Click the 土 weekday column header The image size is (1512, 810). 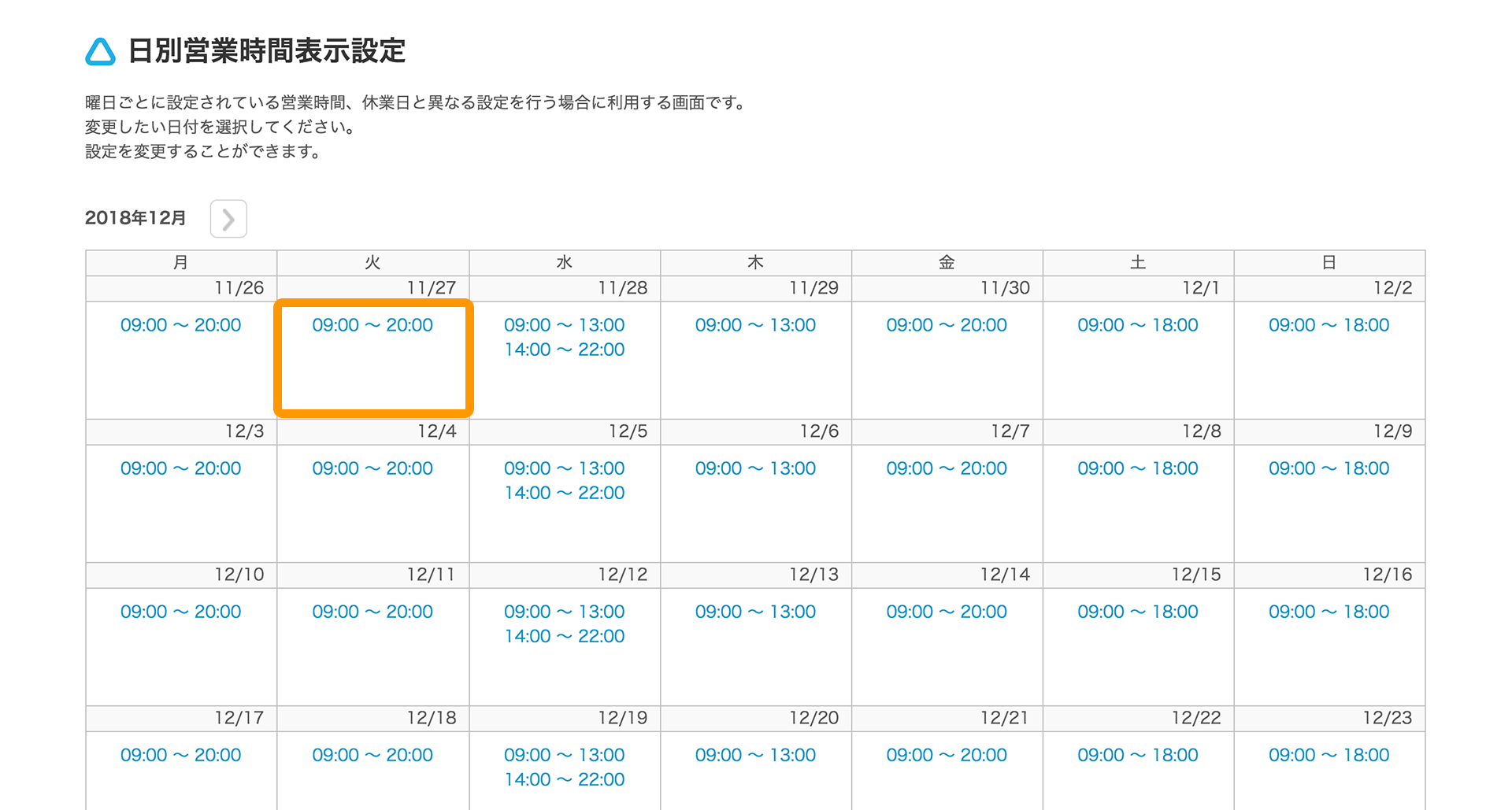coord(1138,263)
